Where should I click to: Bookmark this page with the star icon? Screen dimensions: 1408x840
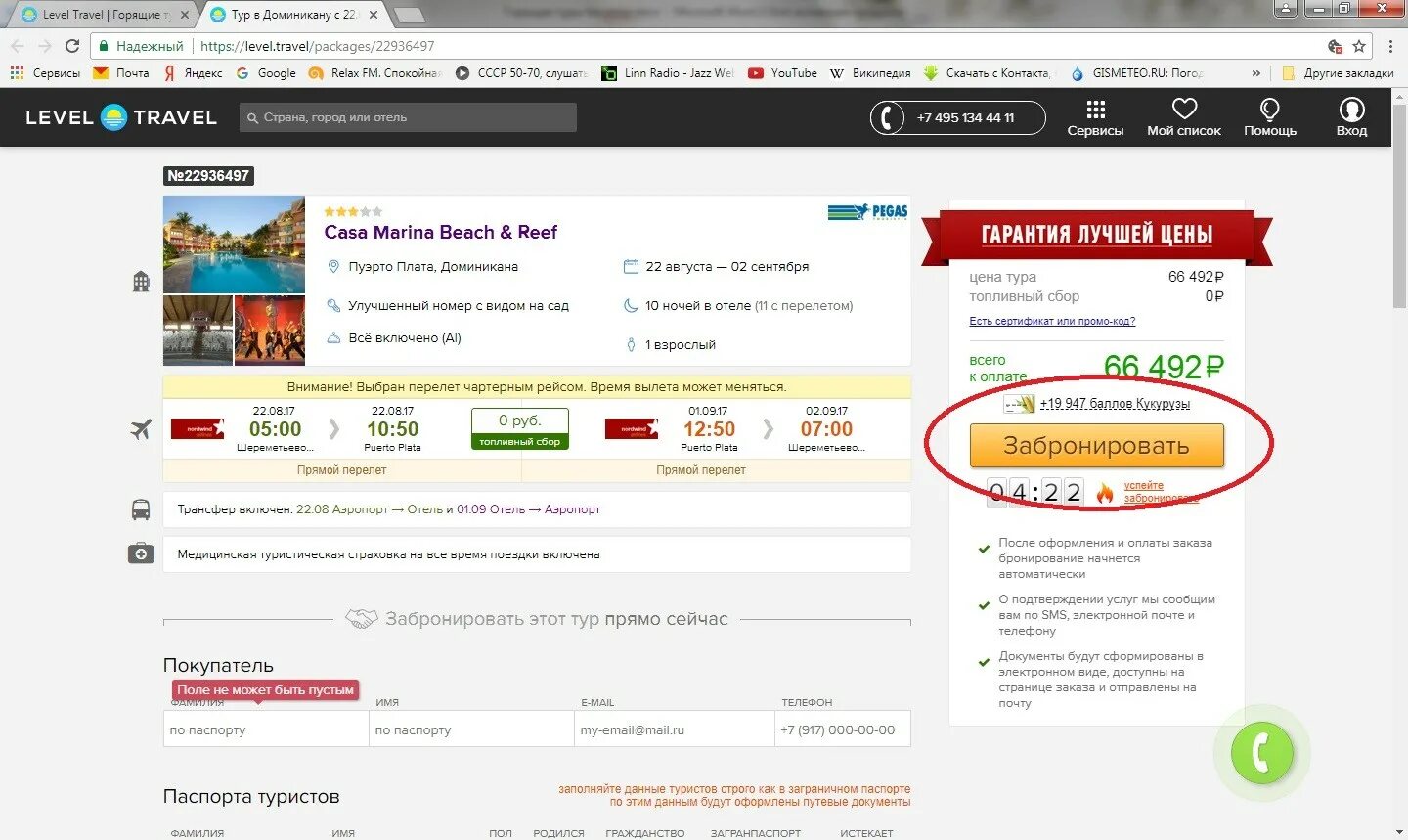coord(1359,46)
